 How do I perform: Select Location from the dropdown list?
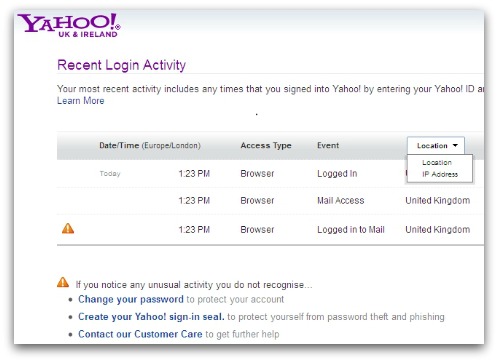point(437,162)
